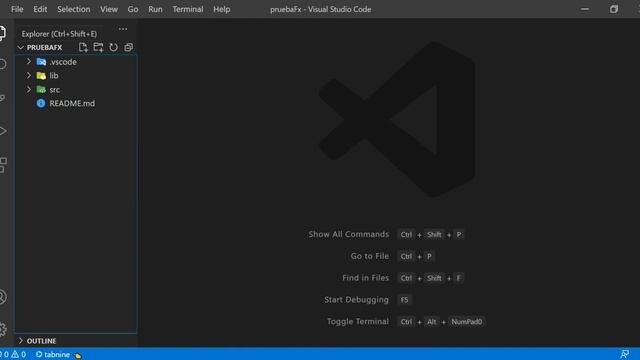The image size is (640, 360).
Task: Open the View menu
Action: click(x=109, y=9)
